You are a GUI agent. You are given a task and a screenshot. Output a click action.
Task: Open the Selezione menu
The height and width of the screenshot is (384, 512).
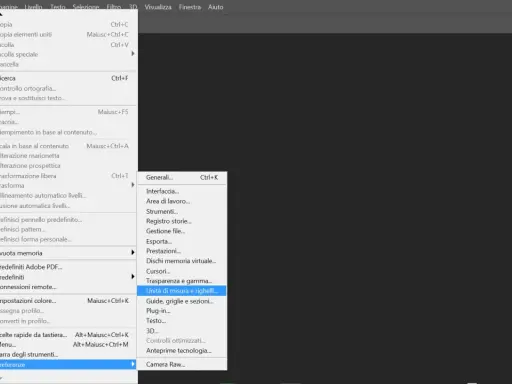(86, 7)
